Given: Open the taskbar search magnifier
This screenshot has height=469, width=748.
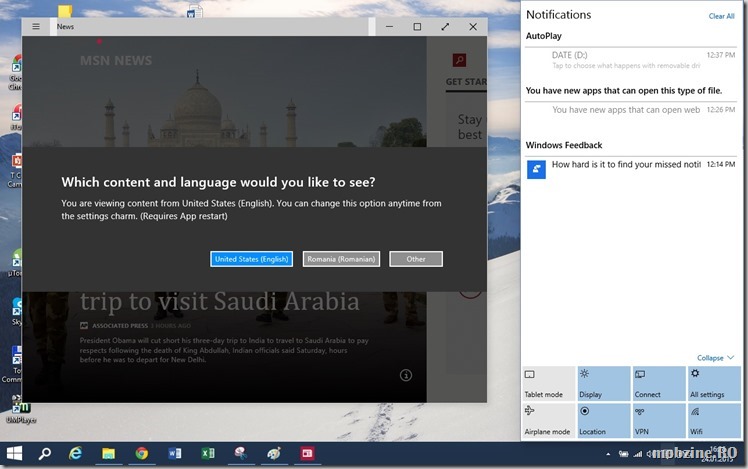Looking at the screenshot, I should [x=44, y=454].
